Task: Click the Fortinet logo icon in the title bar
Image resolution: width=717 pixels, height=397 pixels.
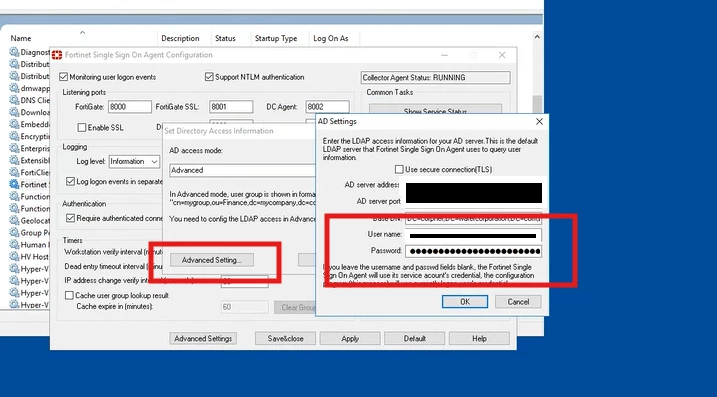Action: [x=57, y=55]
